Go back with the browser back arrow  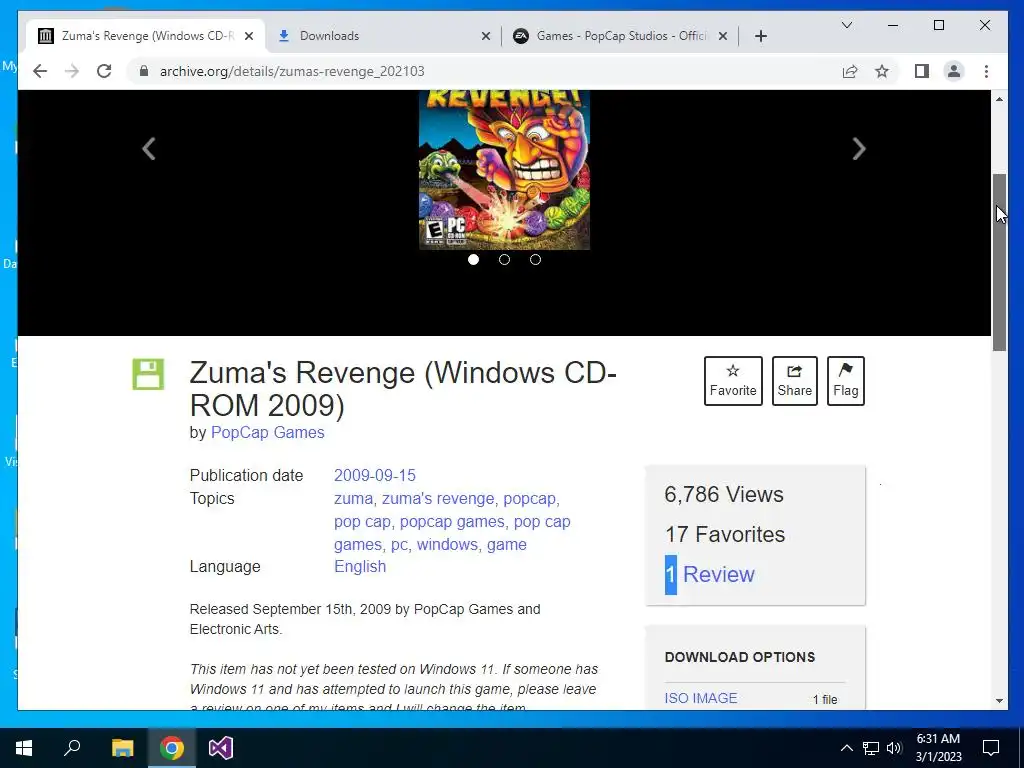click(x=40, y=71)
